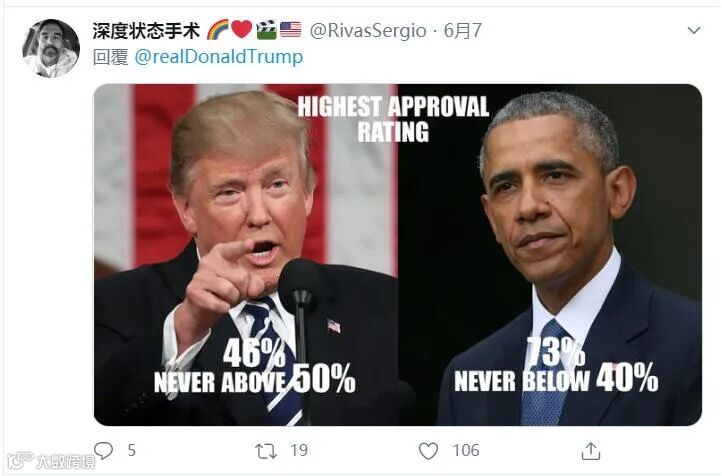Click the rainbow emoji in the name
722x476 pixels.
coord(217,30)
